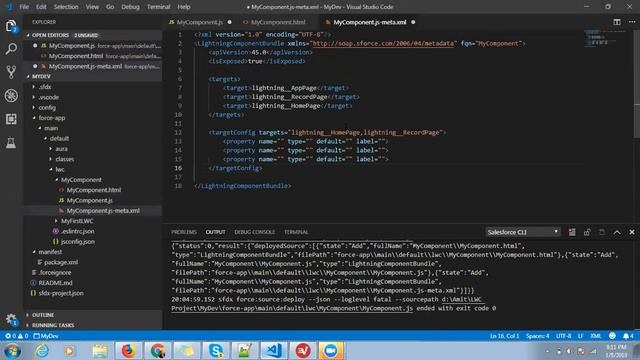Open sfdx-project.json file
Viewport: 640px width, 360px height.
click(93, 293)
